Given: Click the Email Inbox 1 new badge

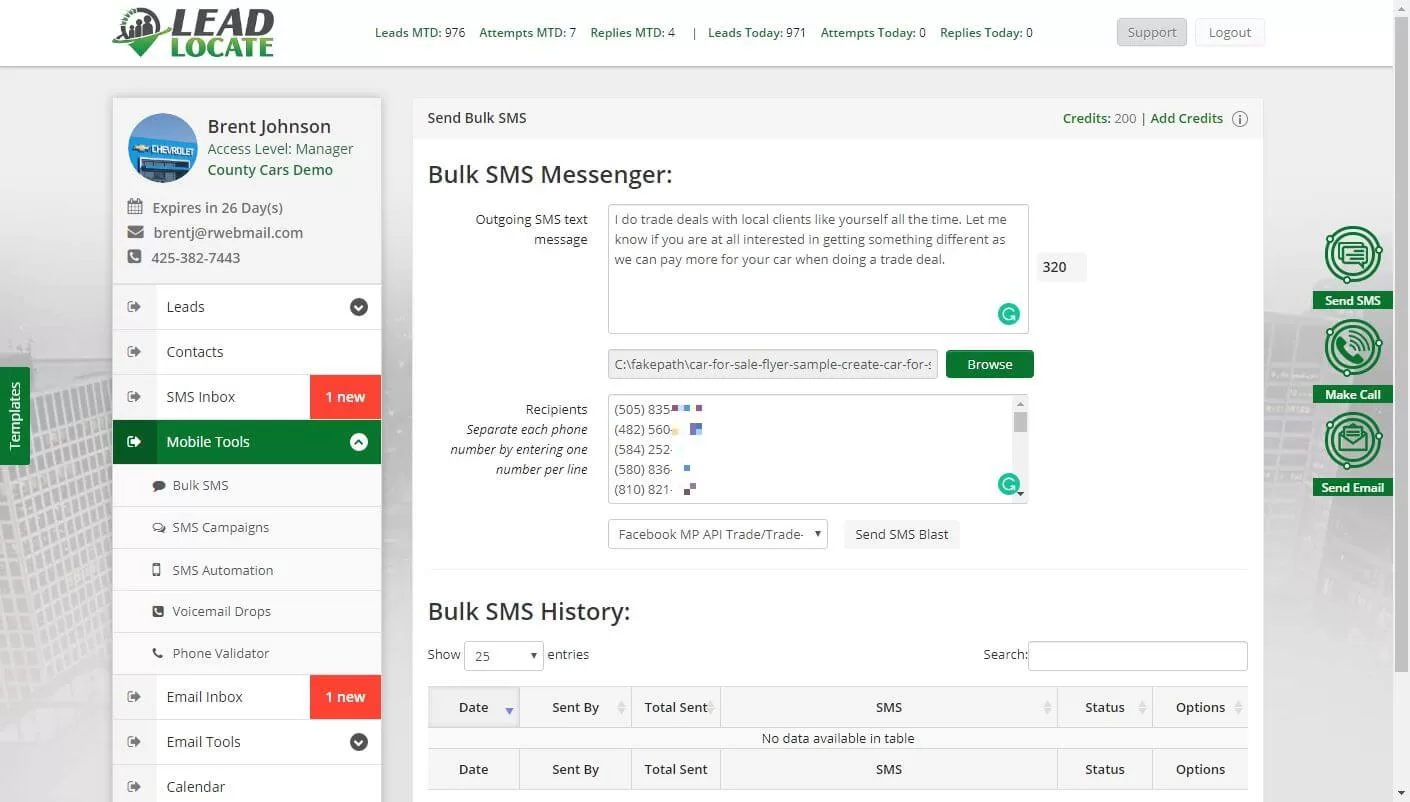Looking at the screenshot, I should [x=345, y=697].
